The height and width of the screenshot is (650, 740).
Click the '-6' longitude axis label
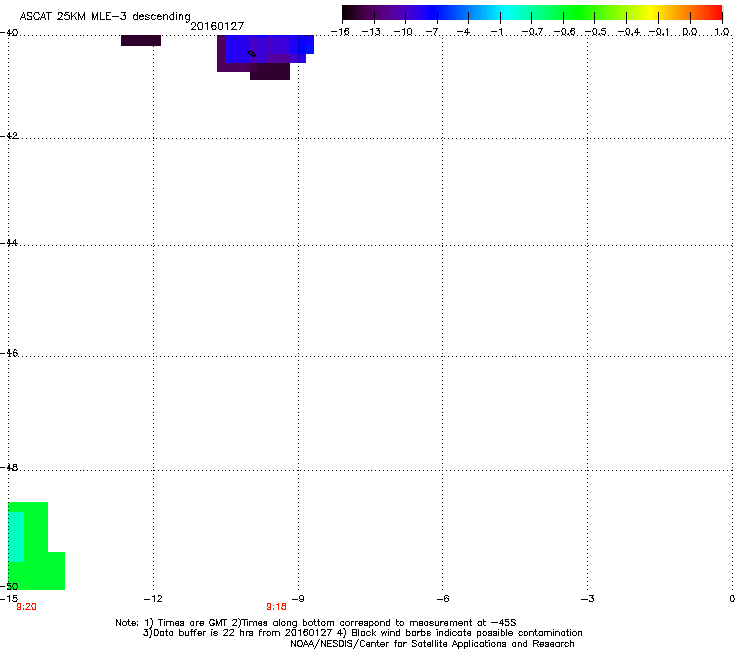tap(442, 599)
